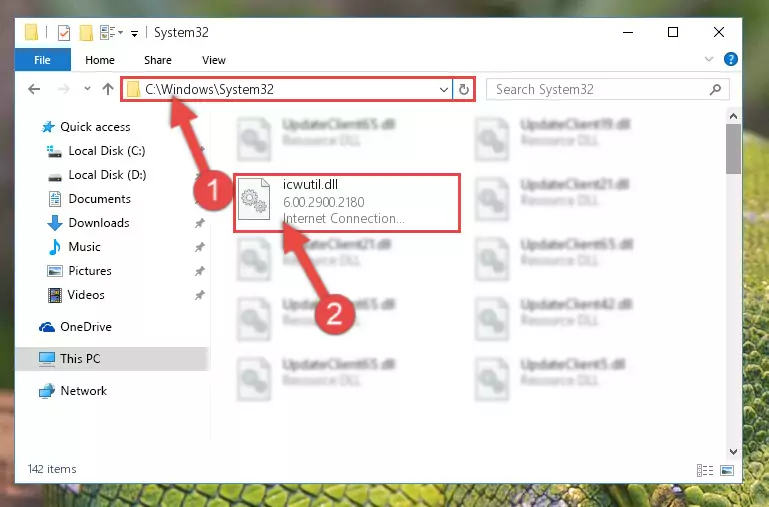769x507 pixels.
Task: Expand the ribbon using the chevron
Action: (709, 59)
